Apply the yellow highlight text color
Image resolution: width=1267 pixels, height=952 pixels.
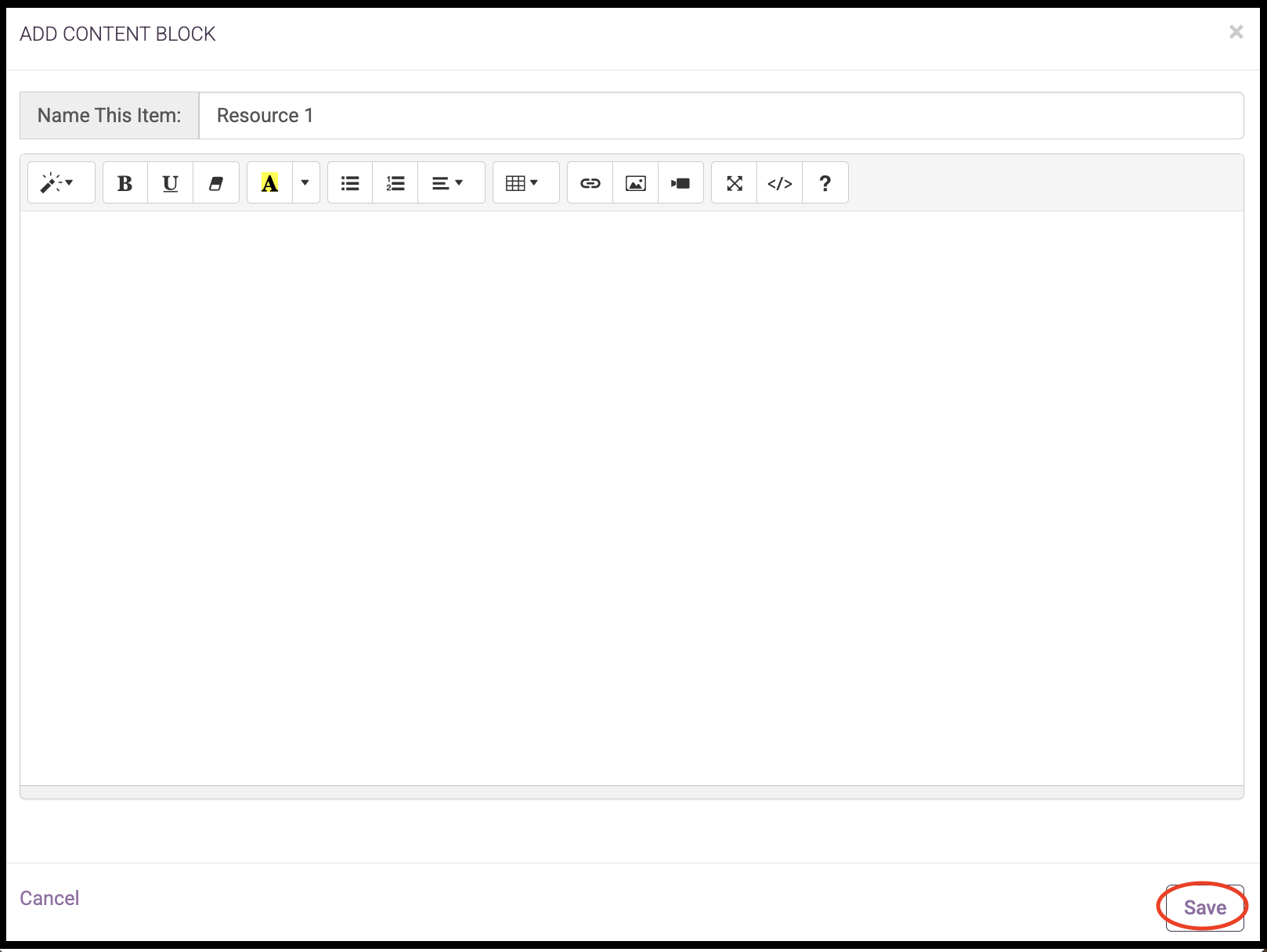point(269,183)
